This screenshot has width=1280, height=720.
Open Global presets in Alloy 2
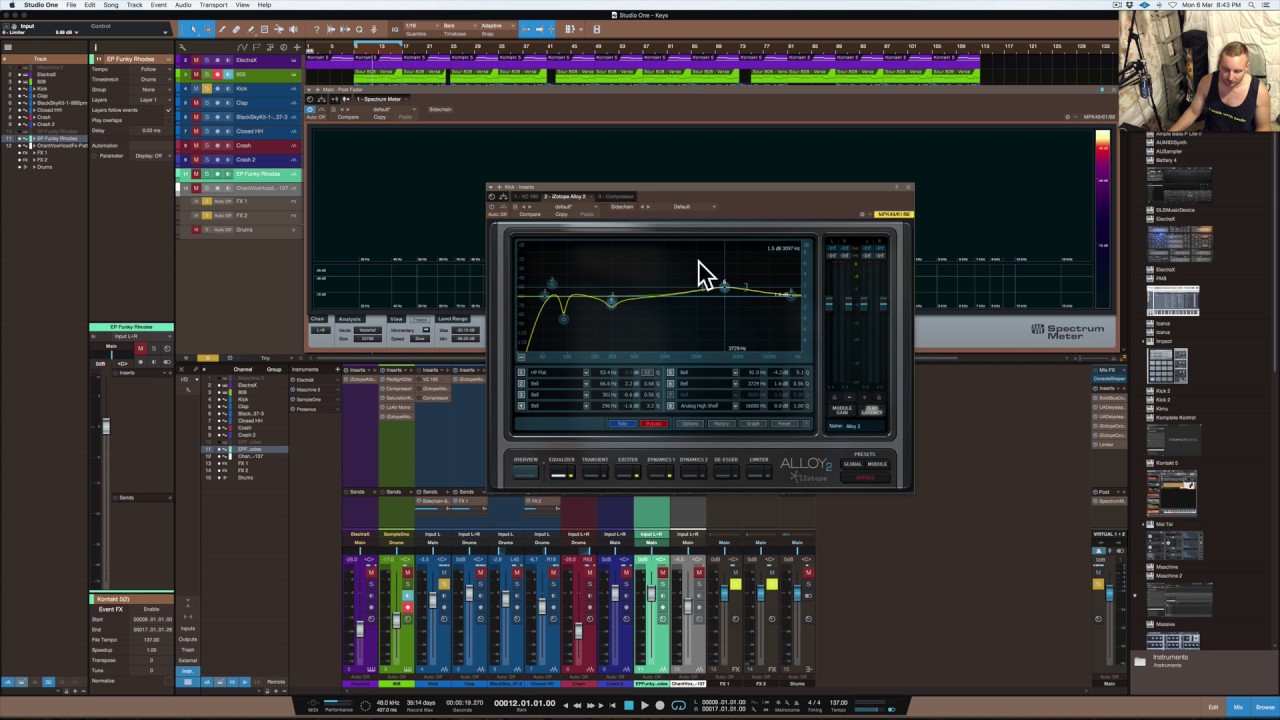tap(853, 464)
